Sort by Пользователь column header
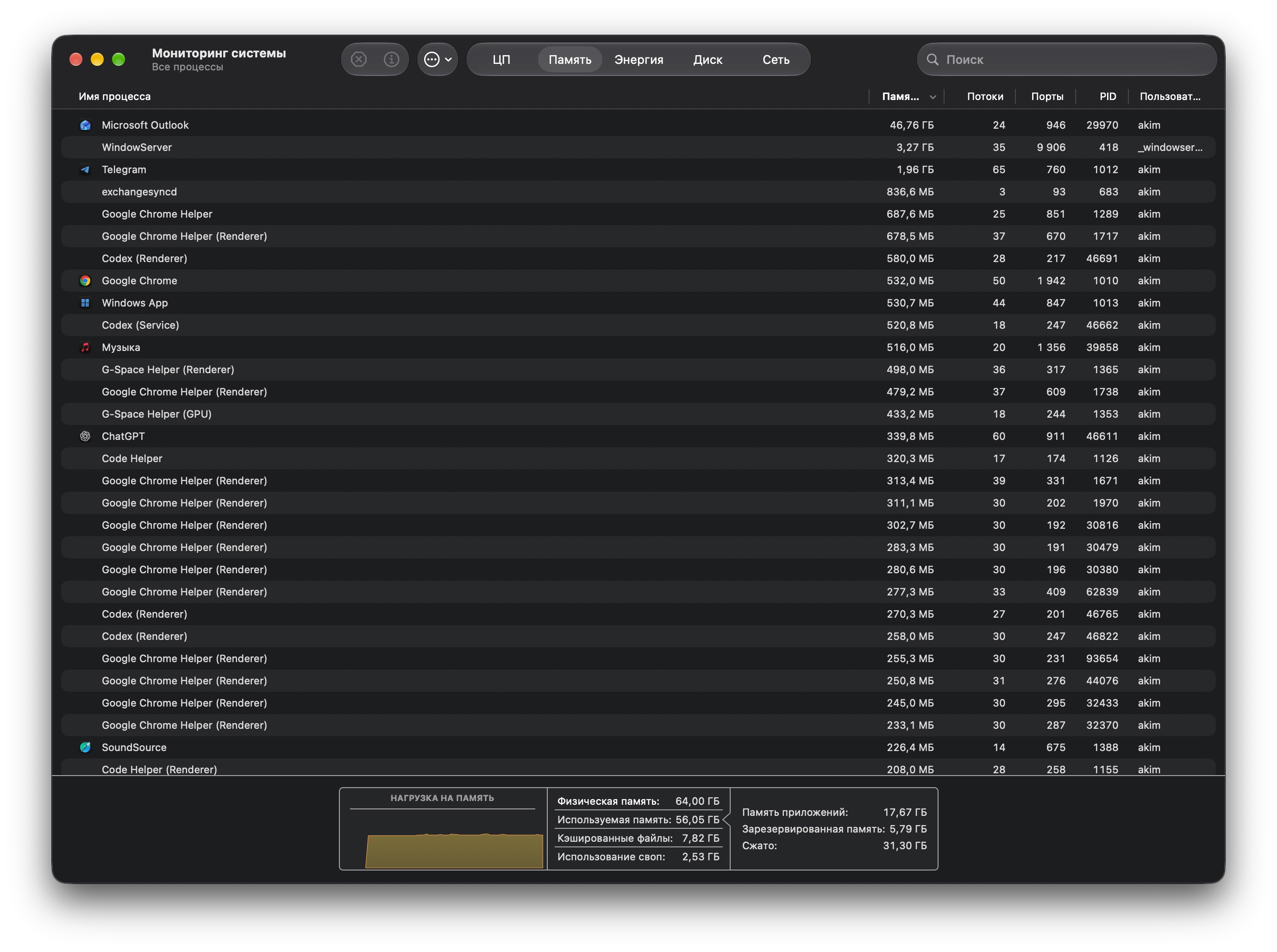The width and height of the screenshot is (1277, 952). (1170, 96)
